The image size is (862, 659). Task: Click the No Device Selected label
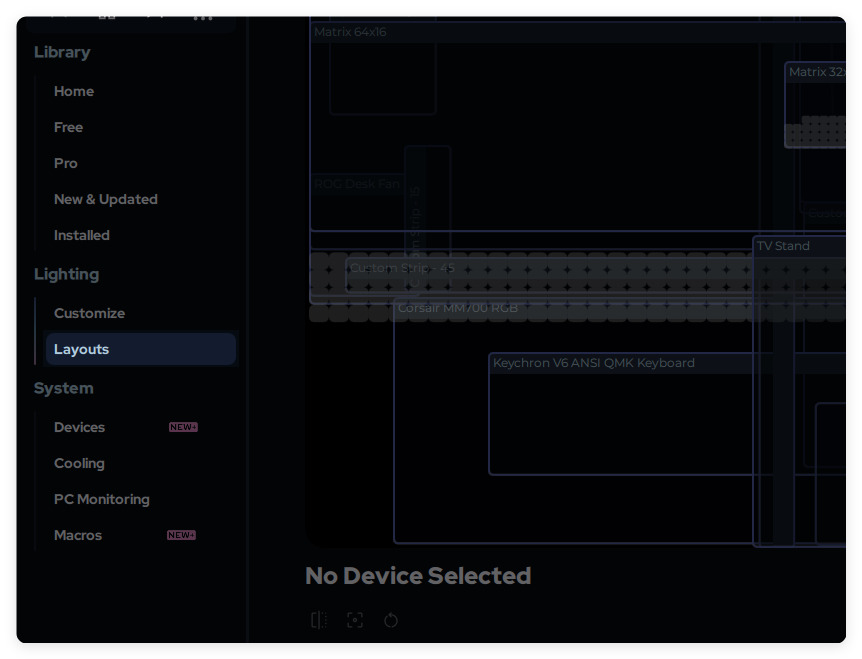[x=418, y=576]
